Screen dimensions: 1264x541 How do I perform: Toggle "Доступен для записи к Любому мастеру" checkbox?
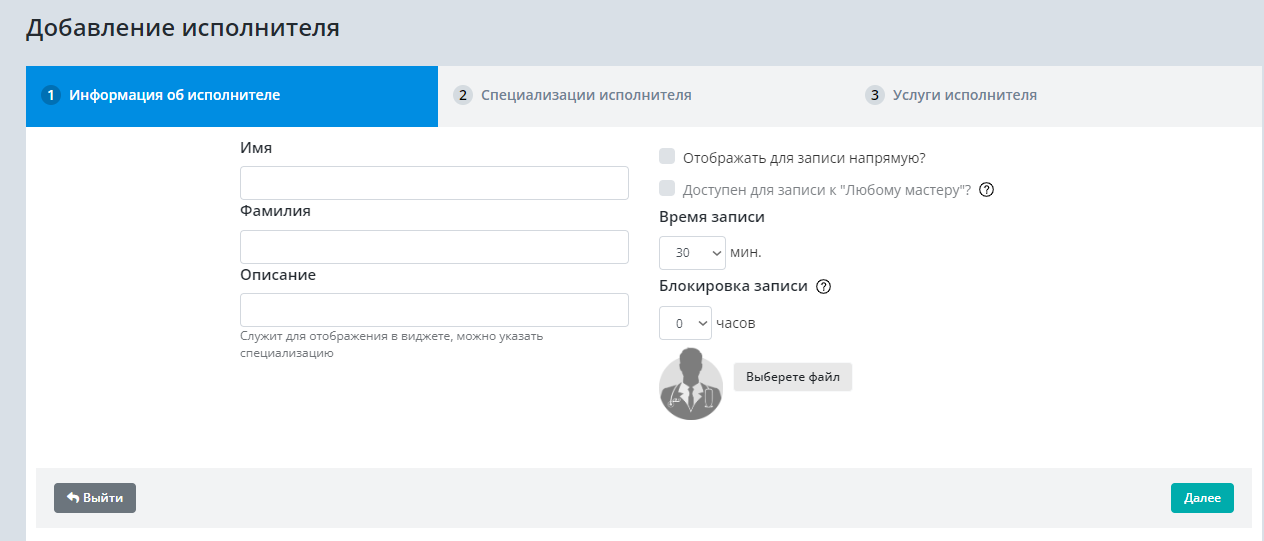tap(667, 189)
